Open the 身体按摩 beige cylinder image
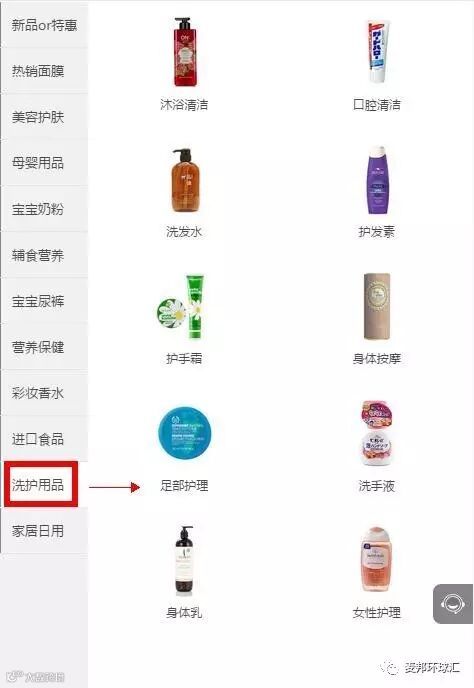474x688 pixels. pos(377,307)
